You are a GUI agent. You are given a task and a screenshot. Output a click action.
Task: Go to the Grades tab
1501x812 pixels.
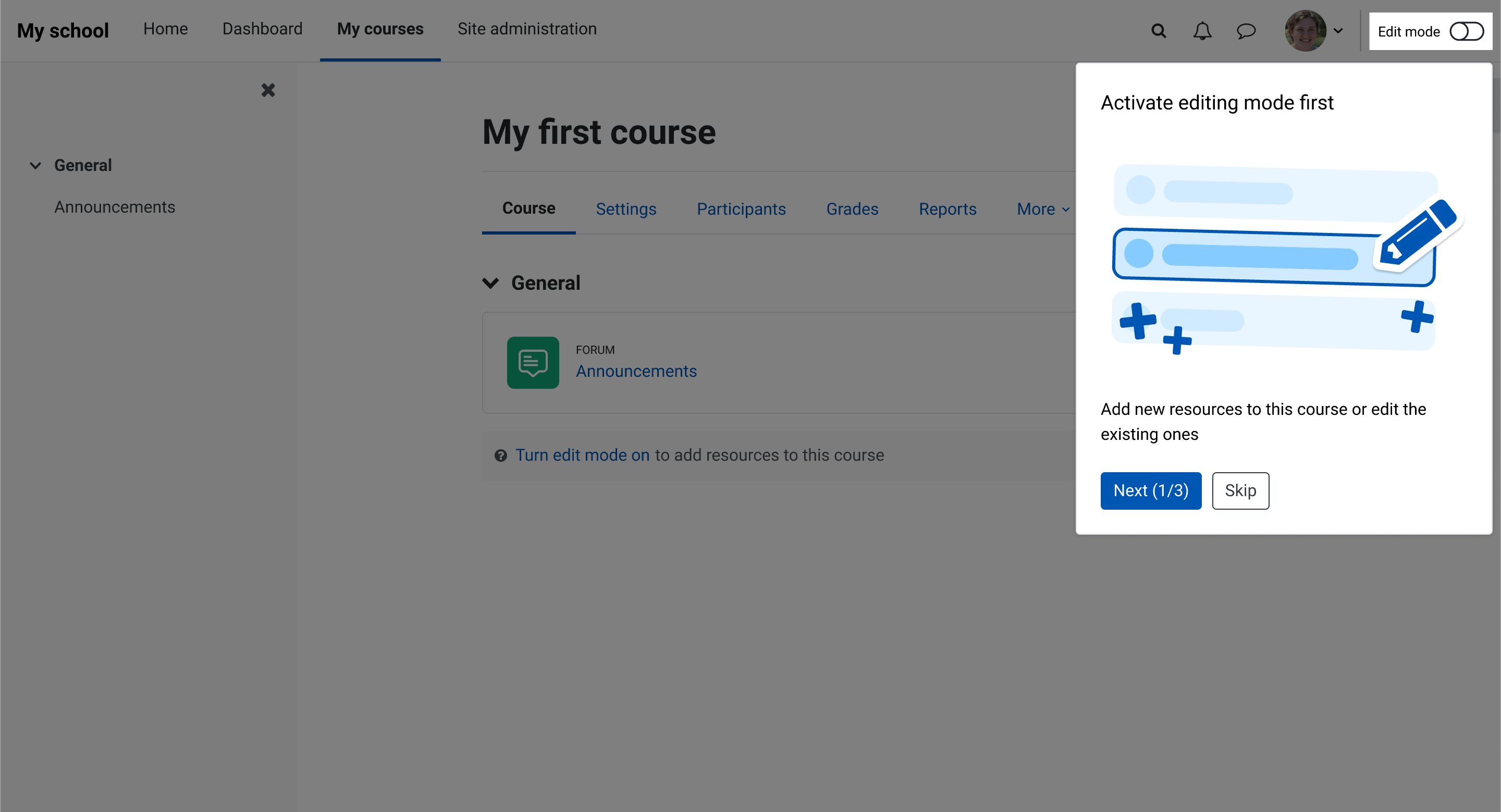pyautogui.click(x=852, y=208)
